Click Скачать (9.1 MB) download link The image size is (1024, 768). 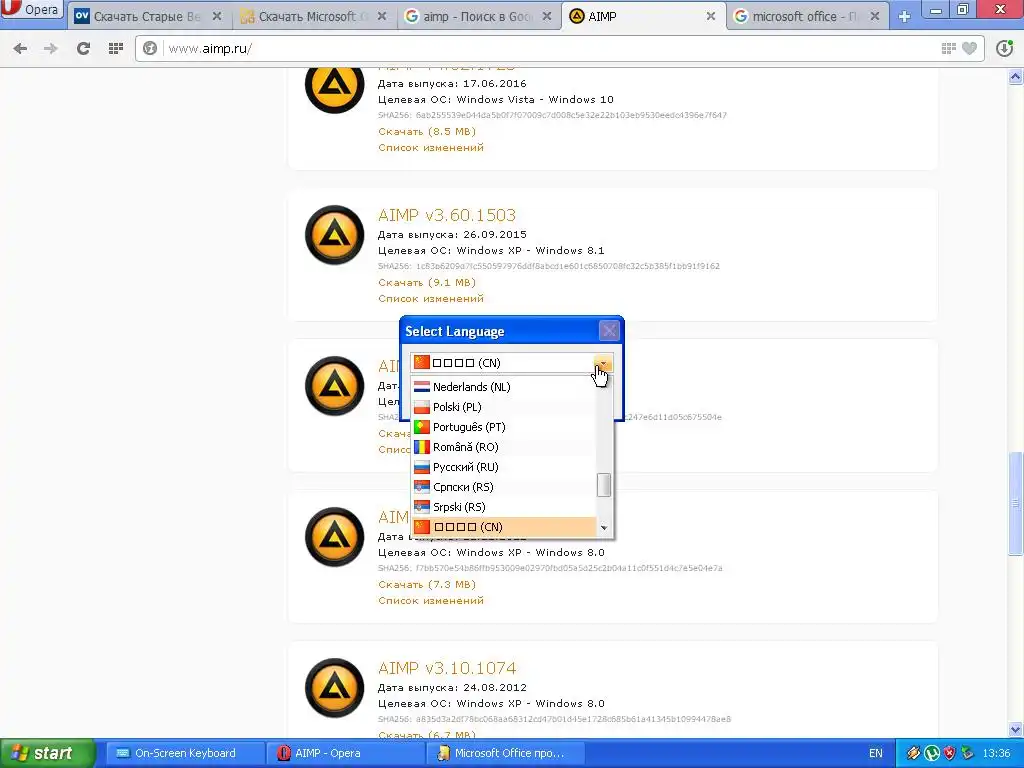pos(426,282)
